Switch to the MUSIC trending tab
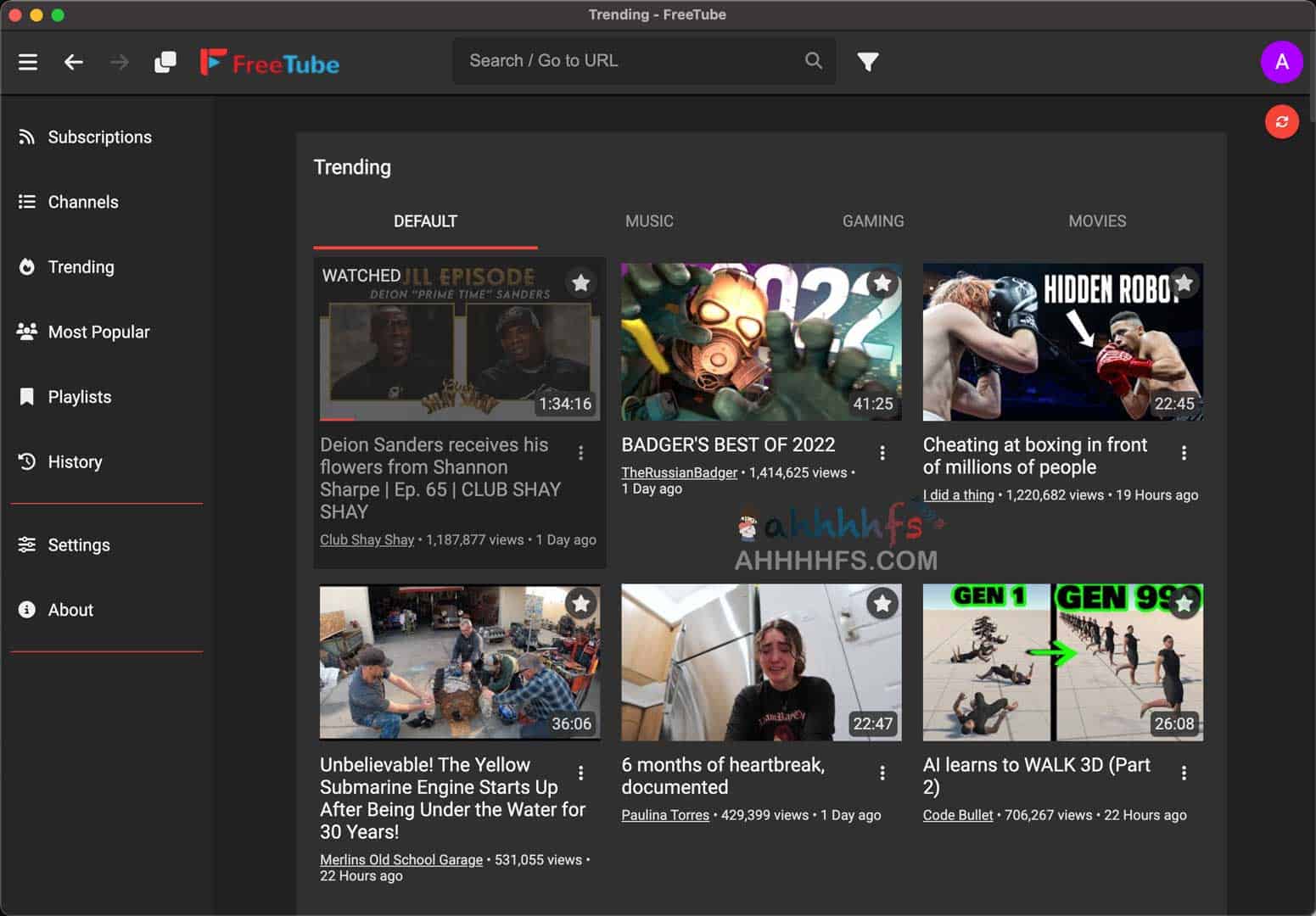This screenshot has width=1316, height=916. (x=649, y=221)
